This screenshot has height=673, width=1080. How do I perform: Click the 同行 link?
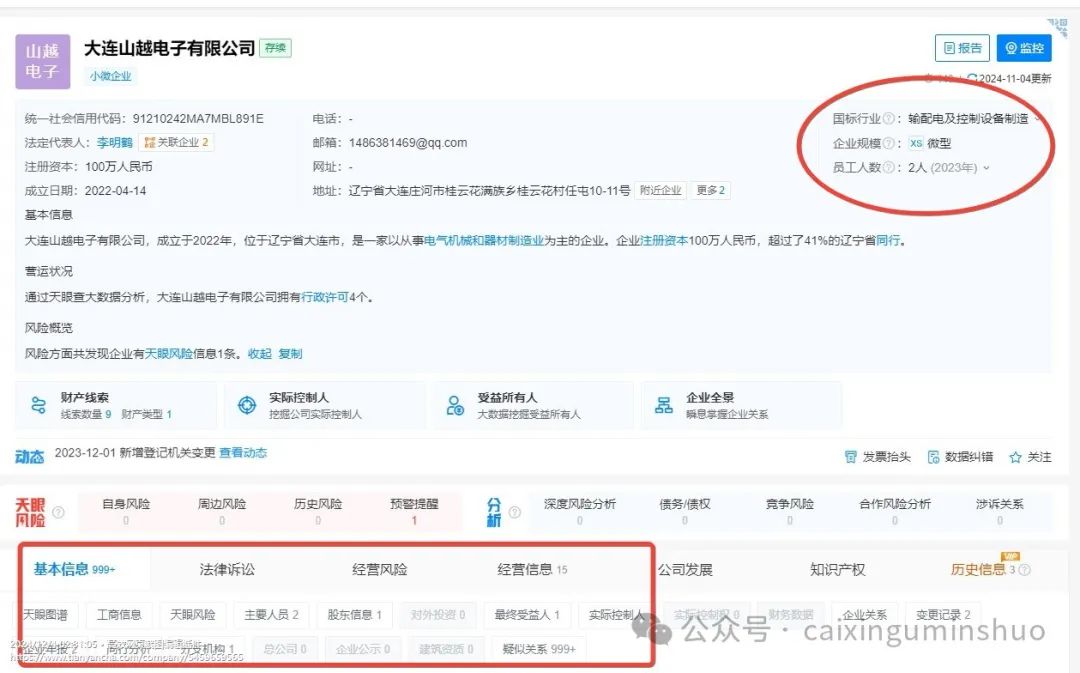click(888, 240)
